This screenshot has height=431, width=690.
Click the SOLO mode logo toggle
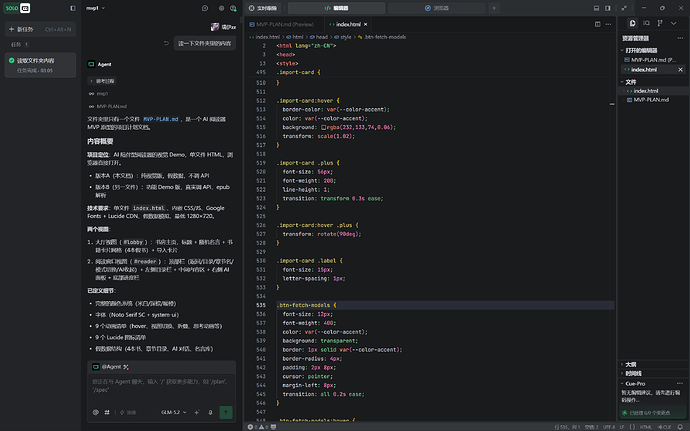pos(18,8)
